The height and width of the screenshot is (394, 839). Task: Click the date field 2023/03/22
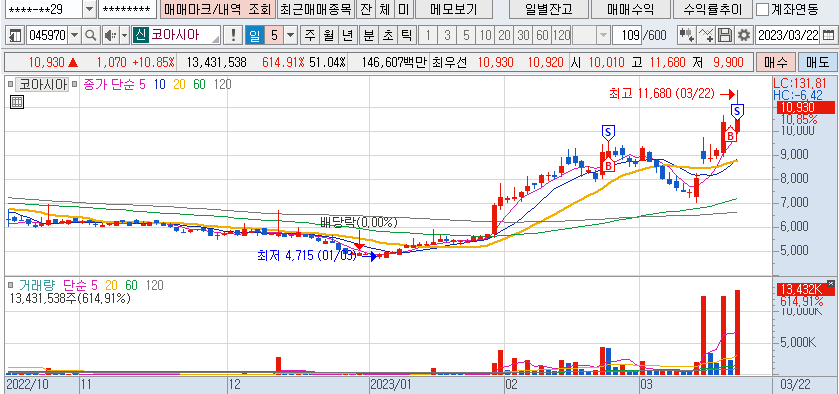coord(788,36)
